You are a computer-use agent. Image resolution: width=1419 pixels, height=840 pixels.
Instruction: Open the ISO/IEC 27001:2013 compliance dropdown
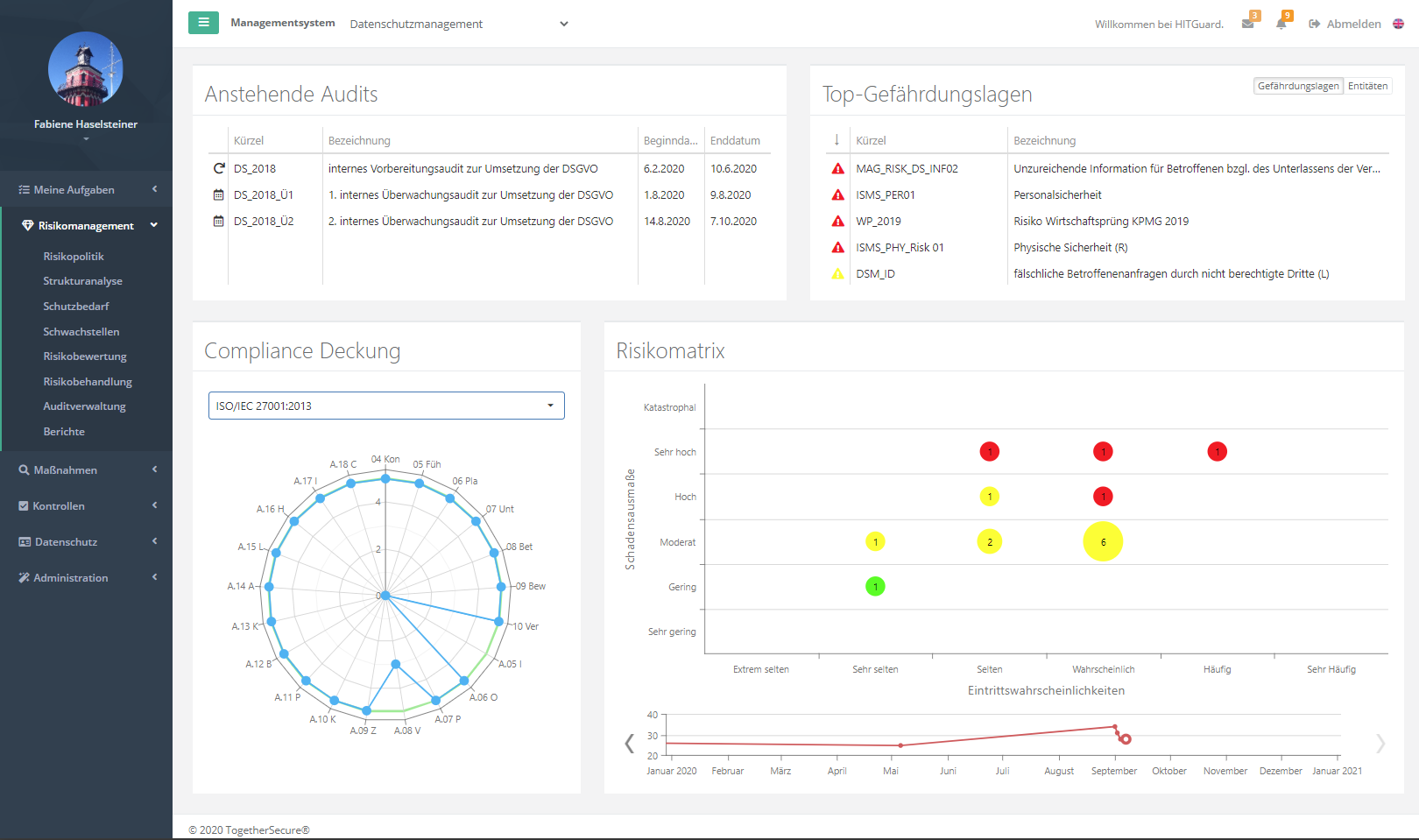coord(386,406)
